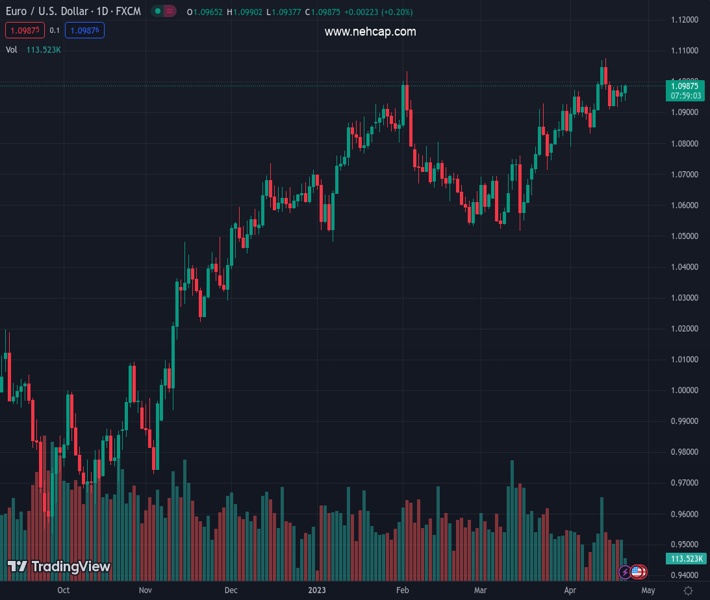Click the 2023 label on time axis
This screenshot has height=600, width=710.
click(317, 590)
